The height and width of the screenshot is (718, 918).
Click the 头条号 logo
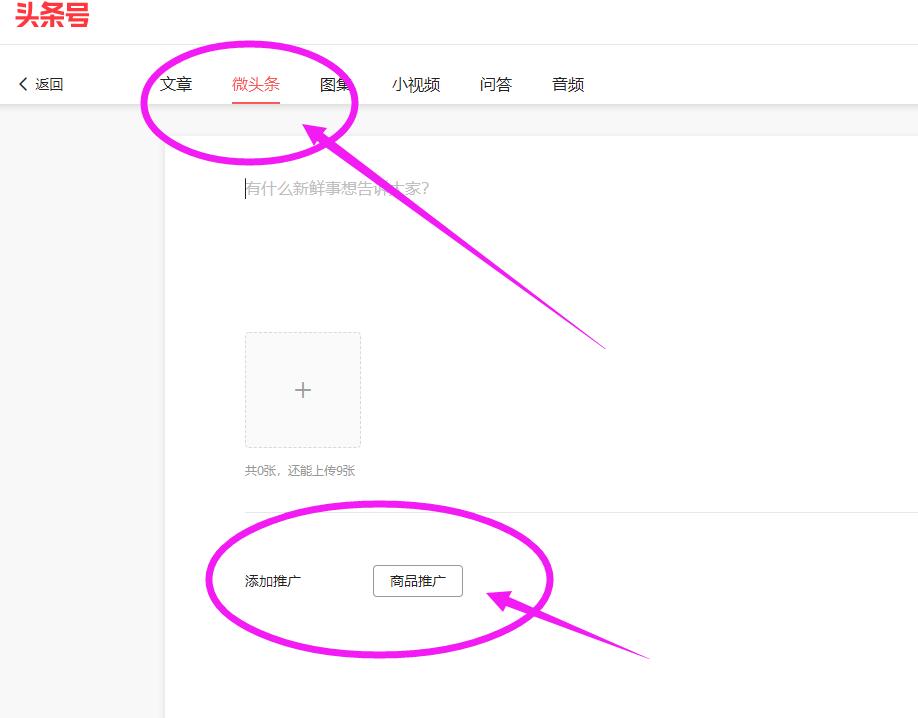[52, 14]
